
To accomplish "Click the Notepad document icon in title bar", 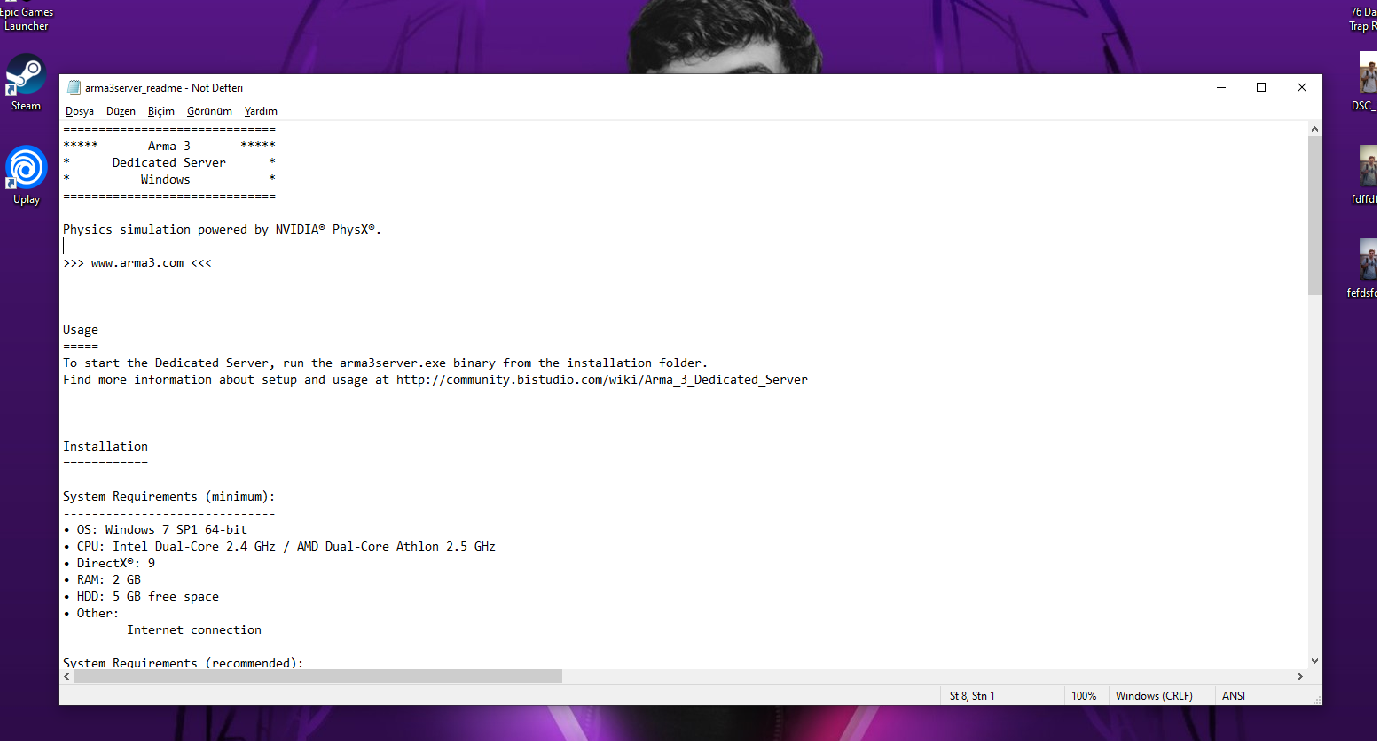I will 74,88.
